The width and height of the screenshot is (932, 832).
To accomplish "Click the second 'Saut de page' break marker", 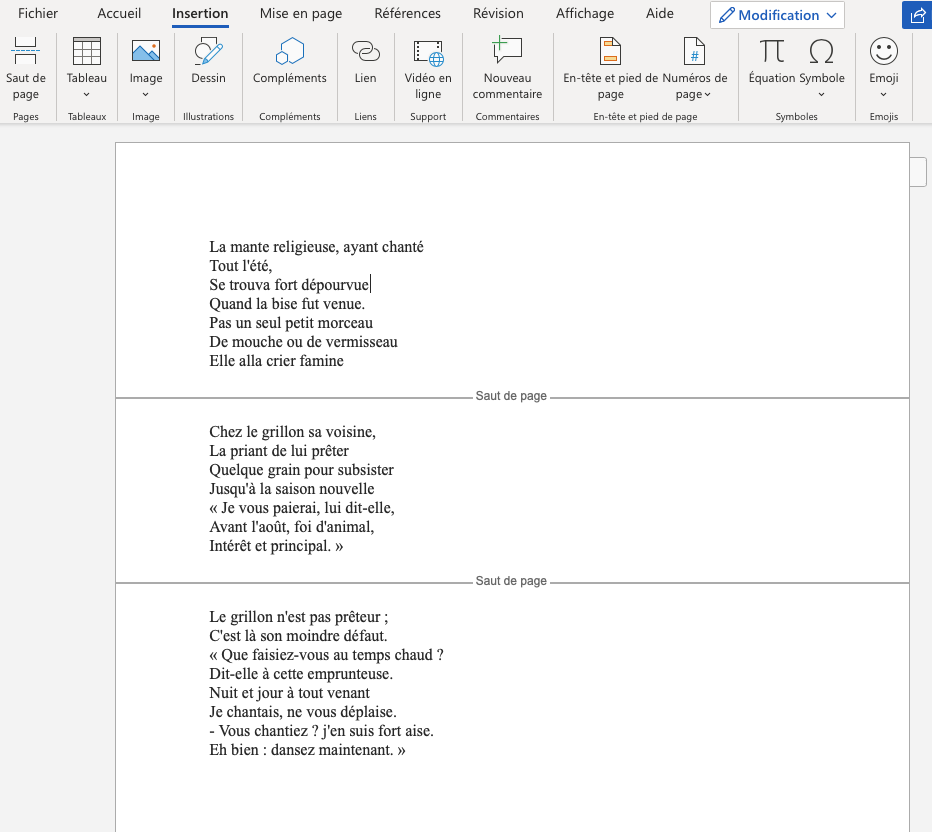I will (x=511, y=581).
